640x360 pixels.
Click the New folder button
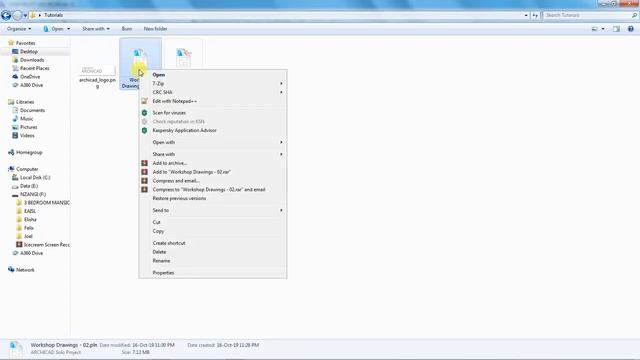(155, 29)
